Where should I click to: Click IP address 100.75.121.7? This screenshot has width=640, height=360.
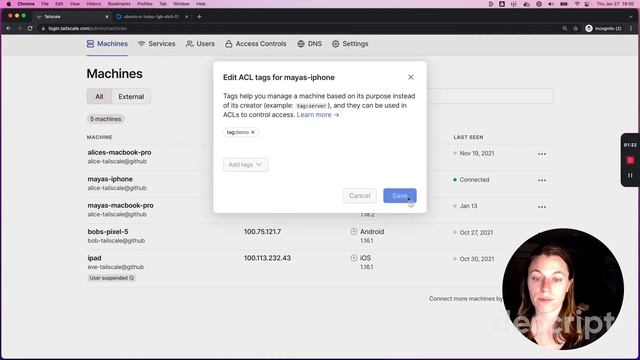pyautogui.click(x=262, y=231)
